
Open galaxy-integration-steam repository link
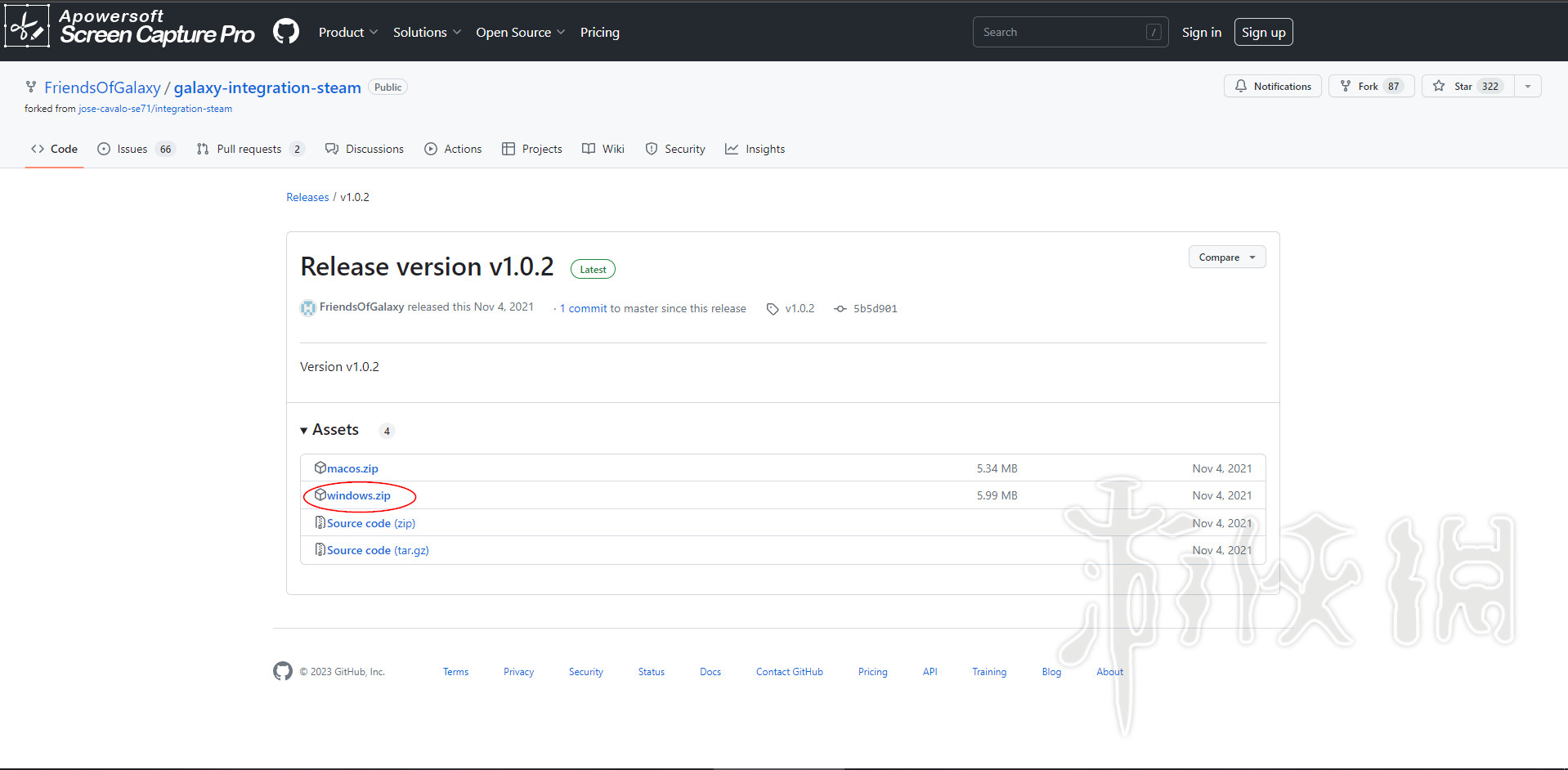[x=267, y=87]
